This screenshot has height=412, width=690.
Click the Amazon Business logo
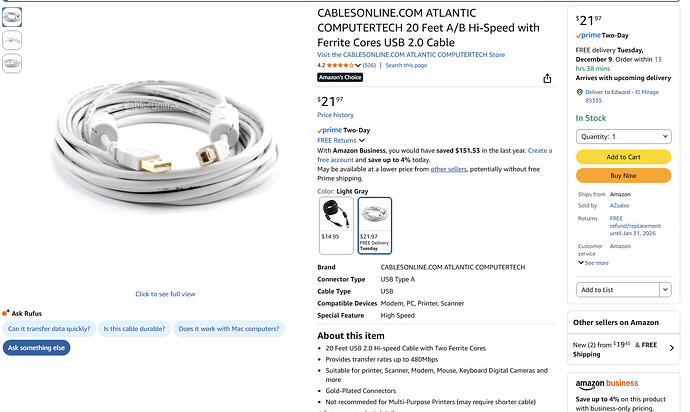pos(607,384)
